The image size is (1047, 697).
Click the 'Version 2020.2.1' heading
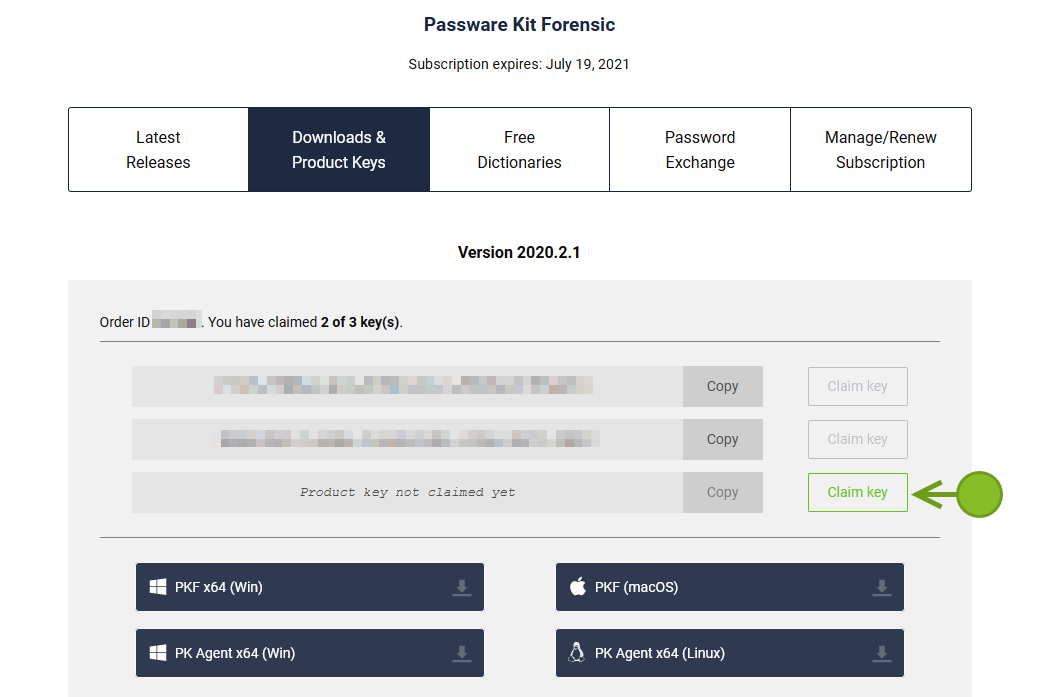pos(519,252)
